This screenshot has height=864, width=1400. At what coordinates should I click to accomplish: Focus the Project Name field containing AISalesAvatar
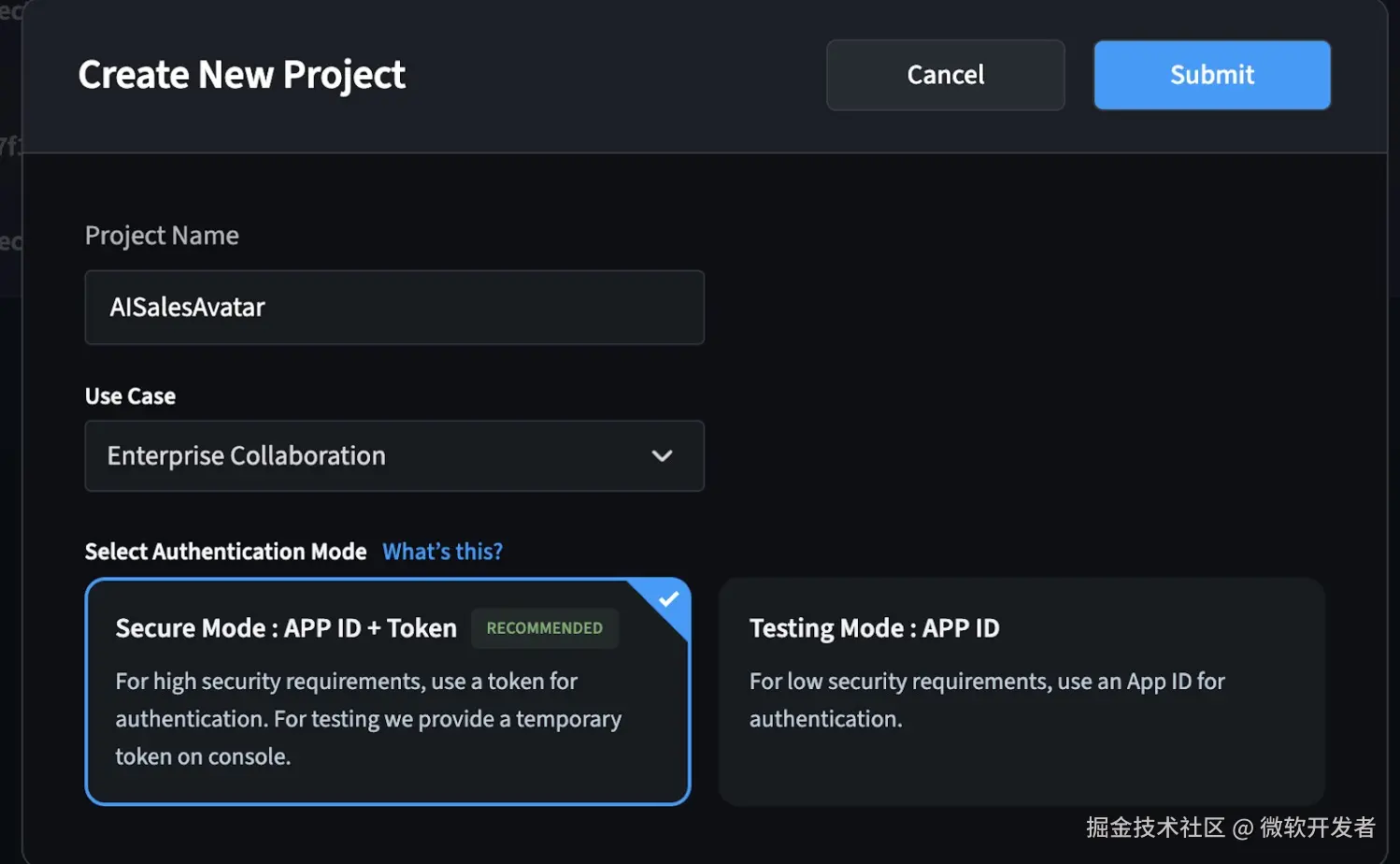coord(393,308)
